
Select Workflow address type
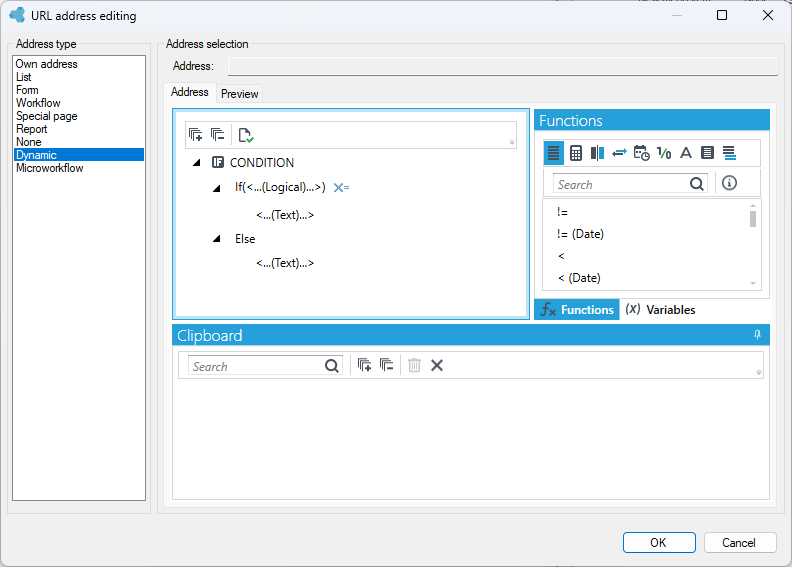79,103
